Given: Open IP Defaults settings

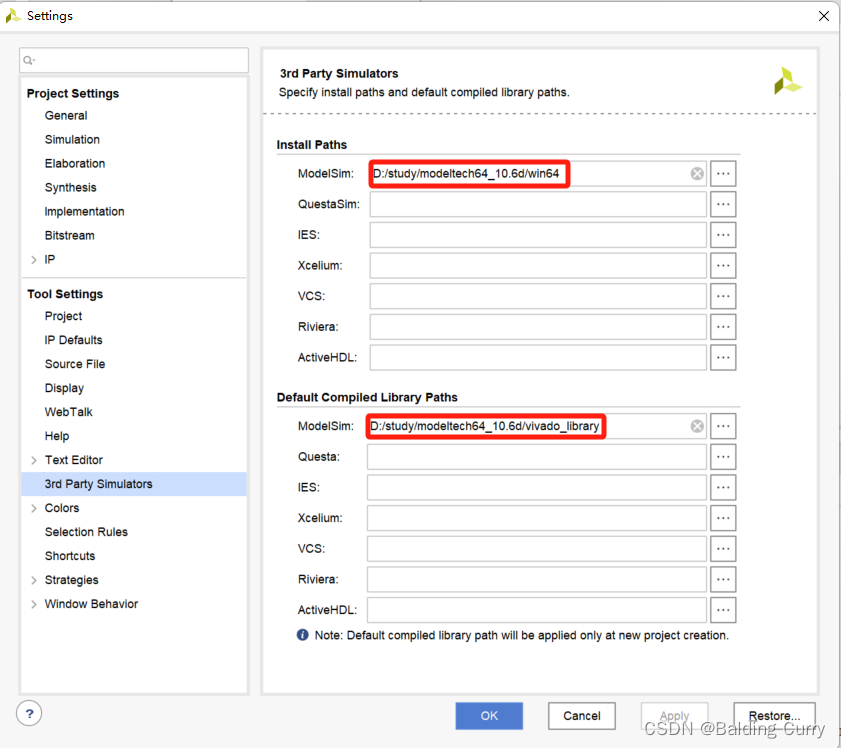Looking at the screenshot, I should click(73, 340).
